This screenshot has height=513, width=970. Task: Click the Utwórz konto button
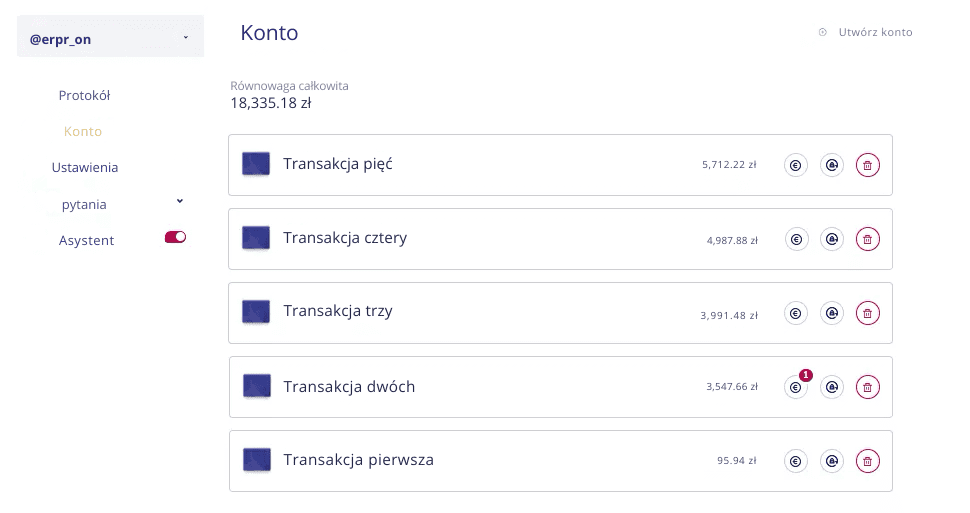[x=866, y=32]
